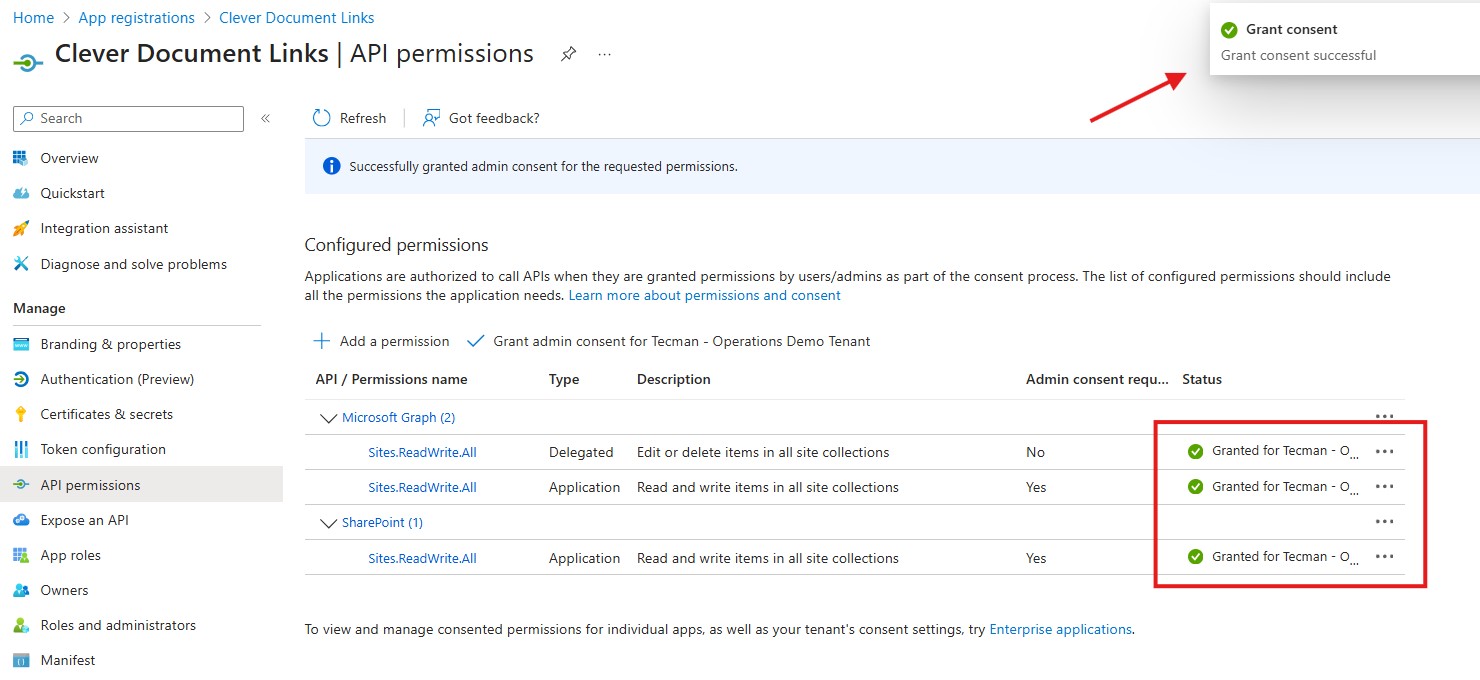This screenshot has width=1480, height=680.
Task: Open the ellipsis menu for Microsoft Graph group
Action: point(1384,416)
